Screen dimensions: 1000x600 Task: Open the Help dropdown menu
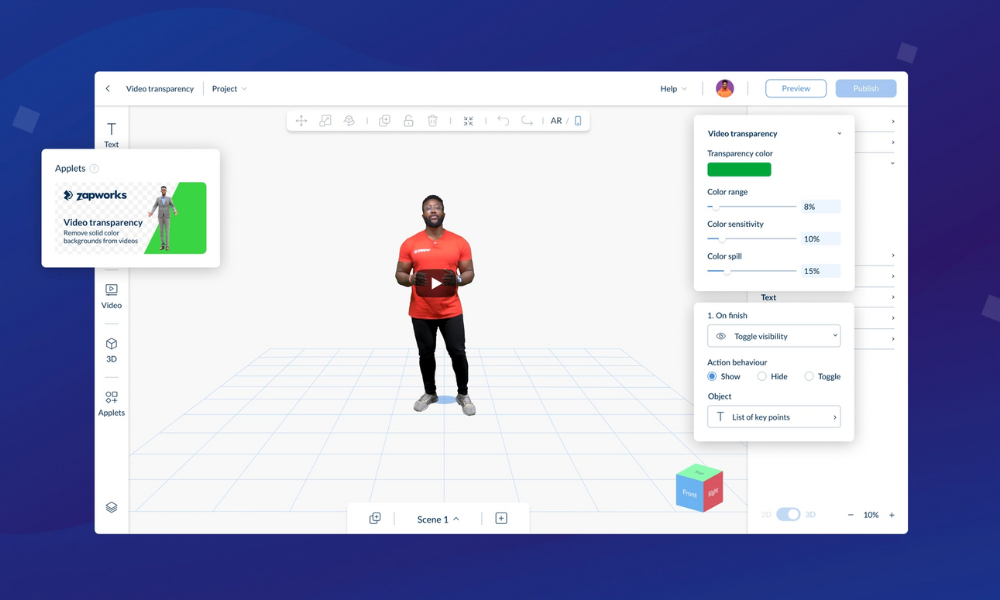pos(673,89)
